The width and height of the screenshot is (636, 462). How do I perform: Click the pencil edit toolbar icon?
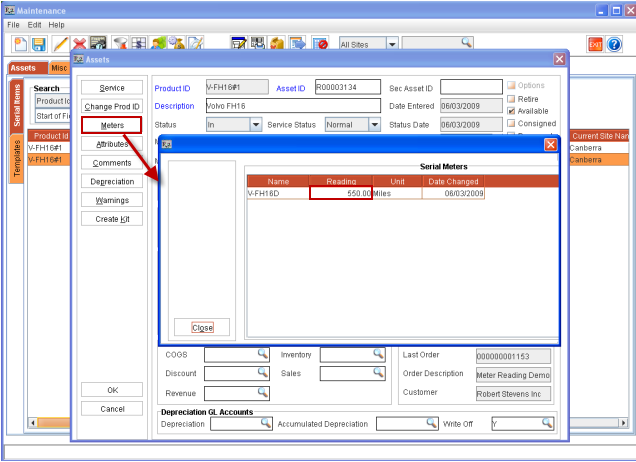point(59,44)
